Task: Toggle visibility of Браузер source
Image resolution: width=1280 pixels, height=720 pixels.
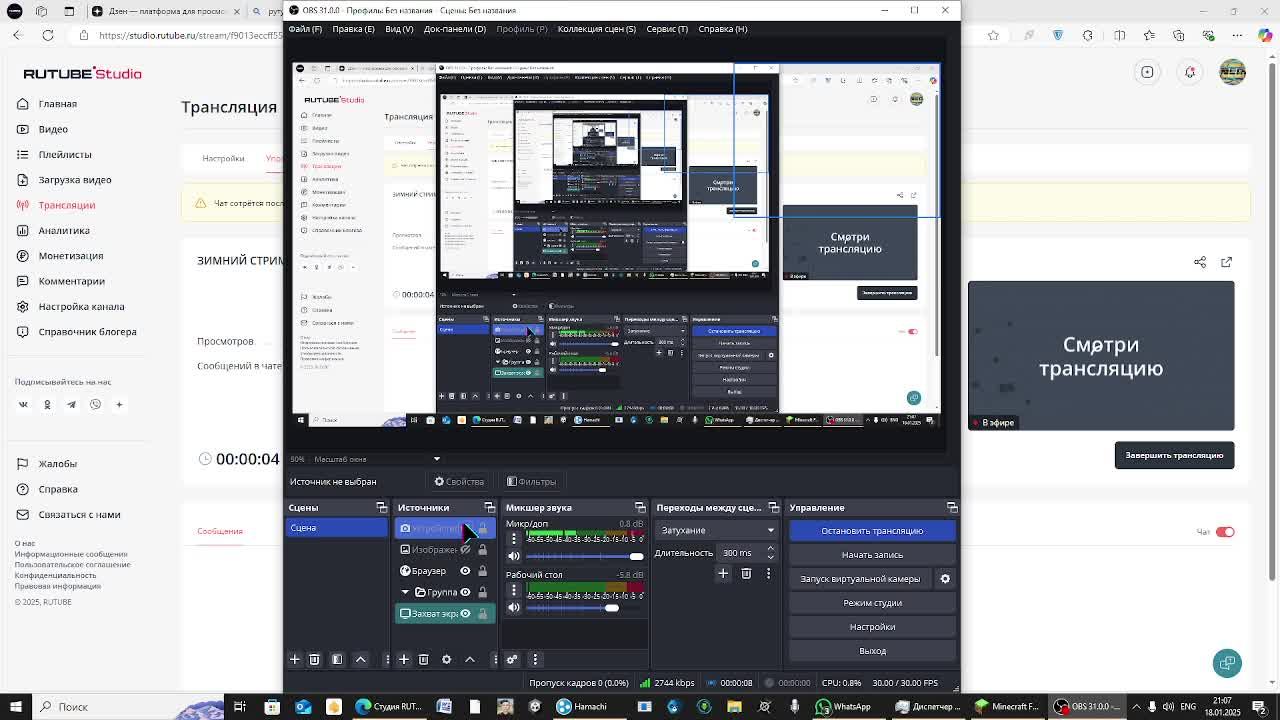Action: pyautogui.click(x=465, y=571)
